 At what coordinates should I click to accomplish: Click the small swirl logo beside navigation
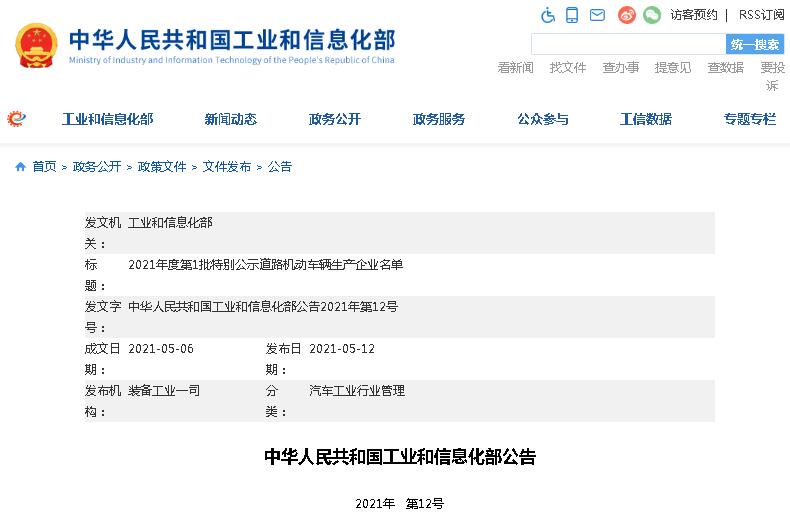[x=17, y=119]
